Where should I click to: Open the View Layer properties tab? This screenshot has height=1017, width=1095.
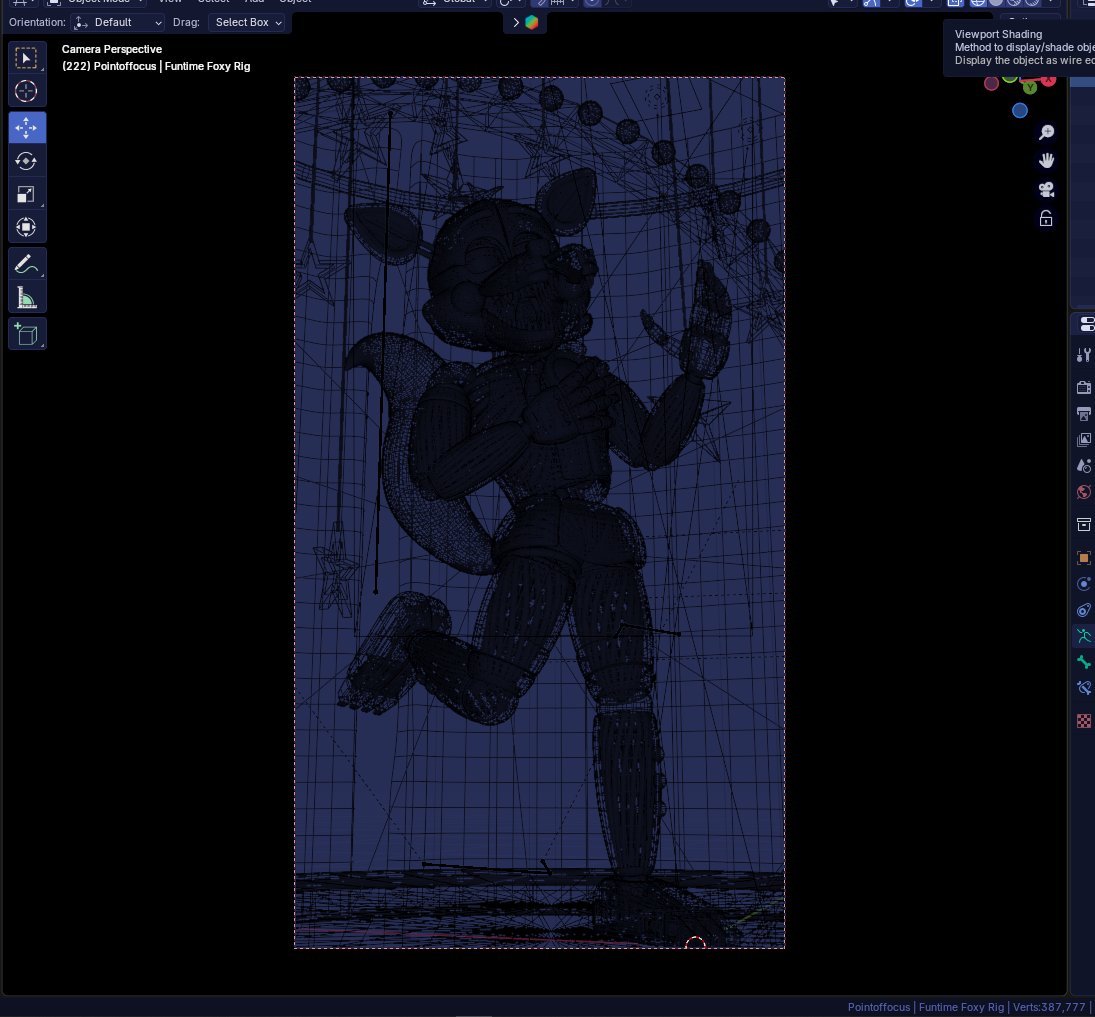(x=1084, y=439)
